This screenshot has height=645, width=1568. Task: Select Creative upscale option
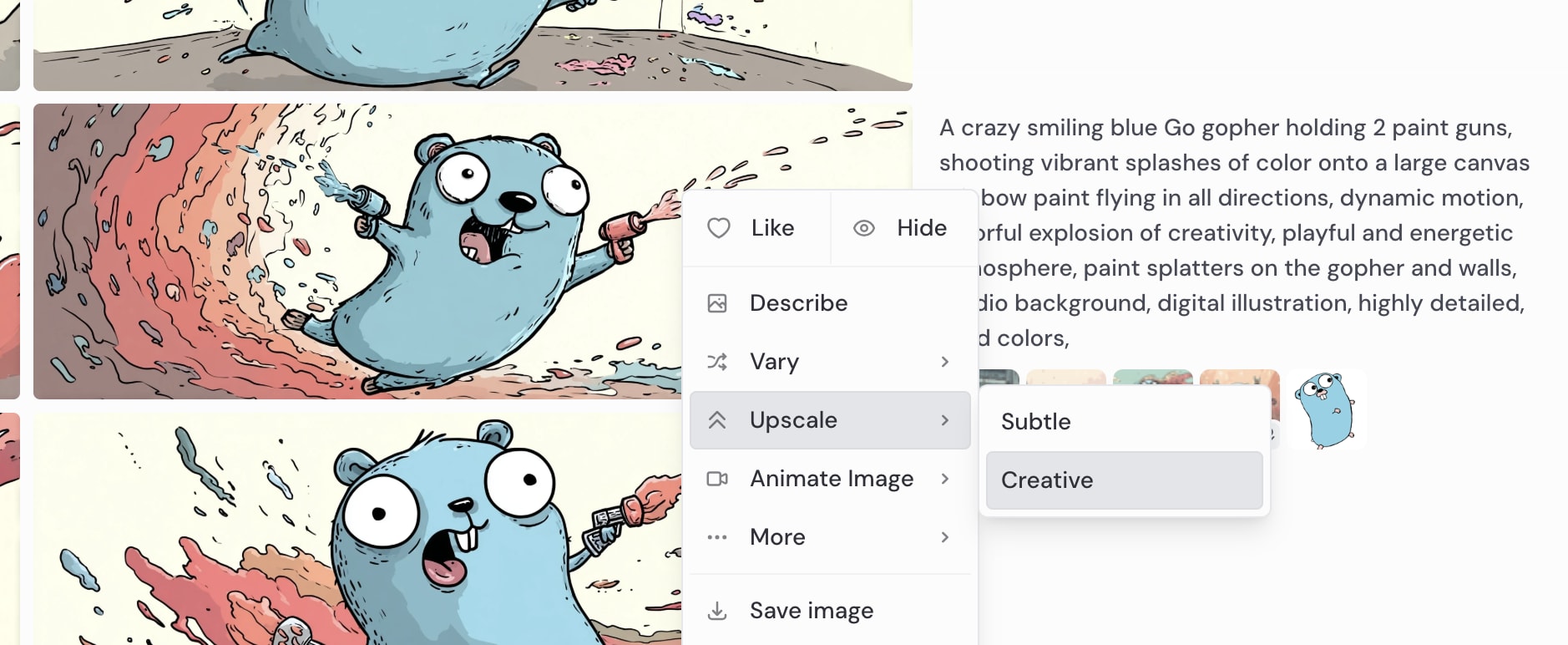(x=1124, y=480)
